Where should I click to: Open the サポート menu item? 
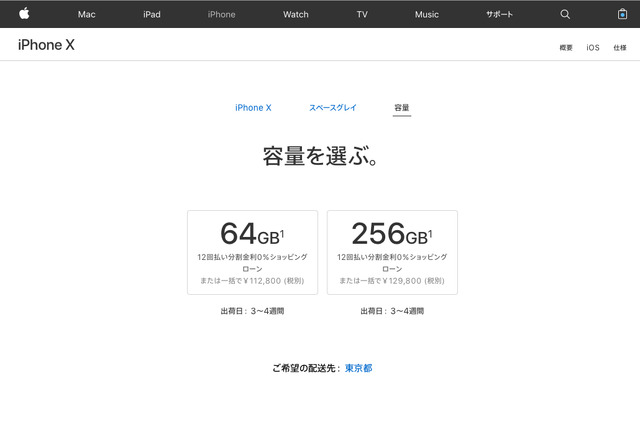(499, 14)
